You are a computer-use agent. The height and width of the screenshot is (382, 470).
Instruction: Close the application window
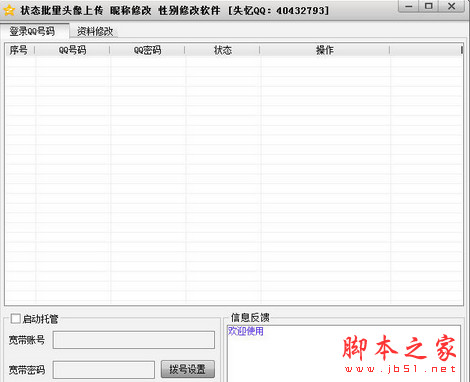point(452,7)
